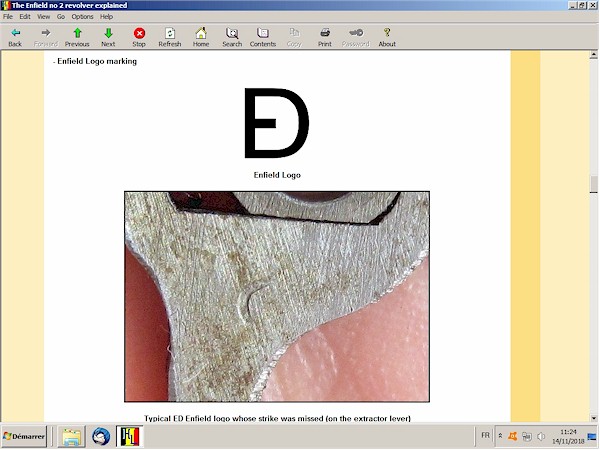Open About question mark icon

click(387, 33)
